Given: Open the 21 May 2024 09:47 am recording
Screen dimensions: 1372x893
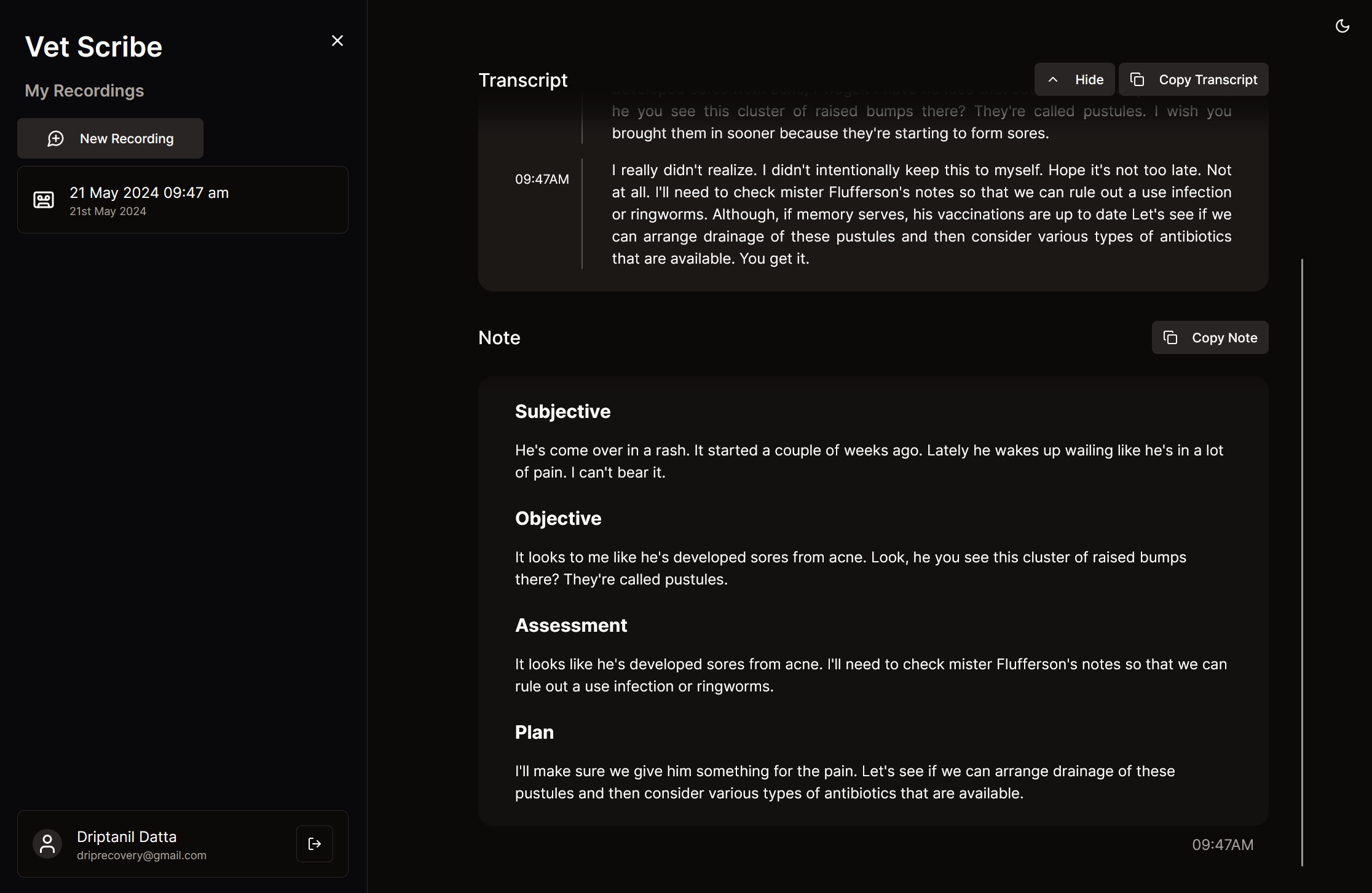Looking at the screenshot, I should pyautogui.click(x=183, y=200).
